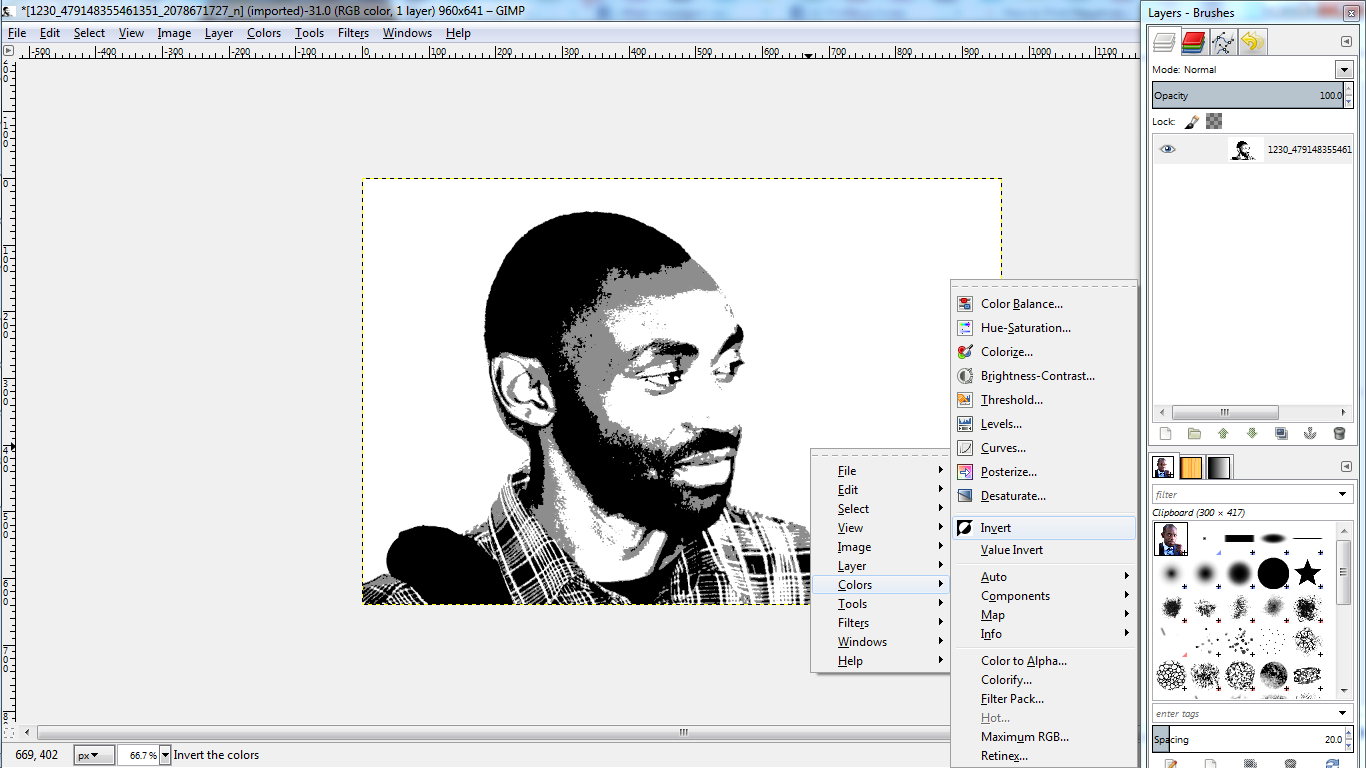Screen dimensions: 1366x768
Task: Click the canvas horizontal scrollbar
Action: [x=684, y=732]
